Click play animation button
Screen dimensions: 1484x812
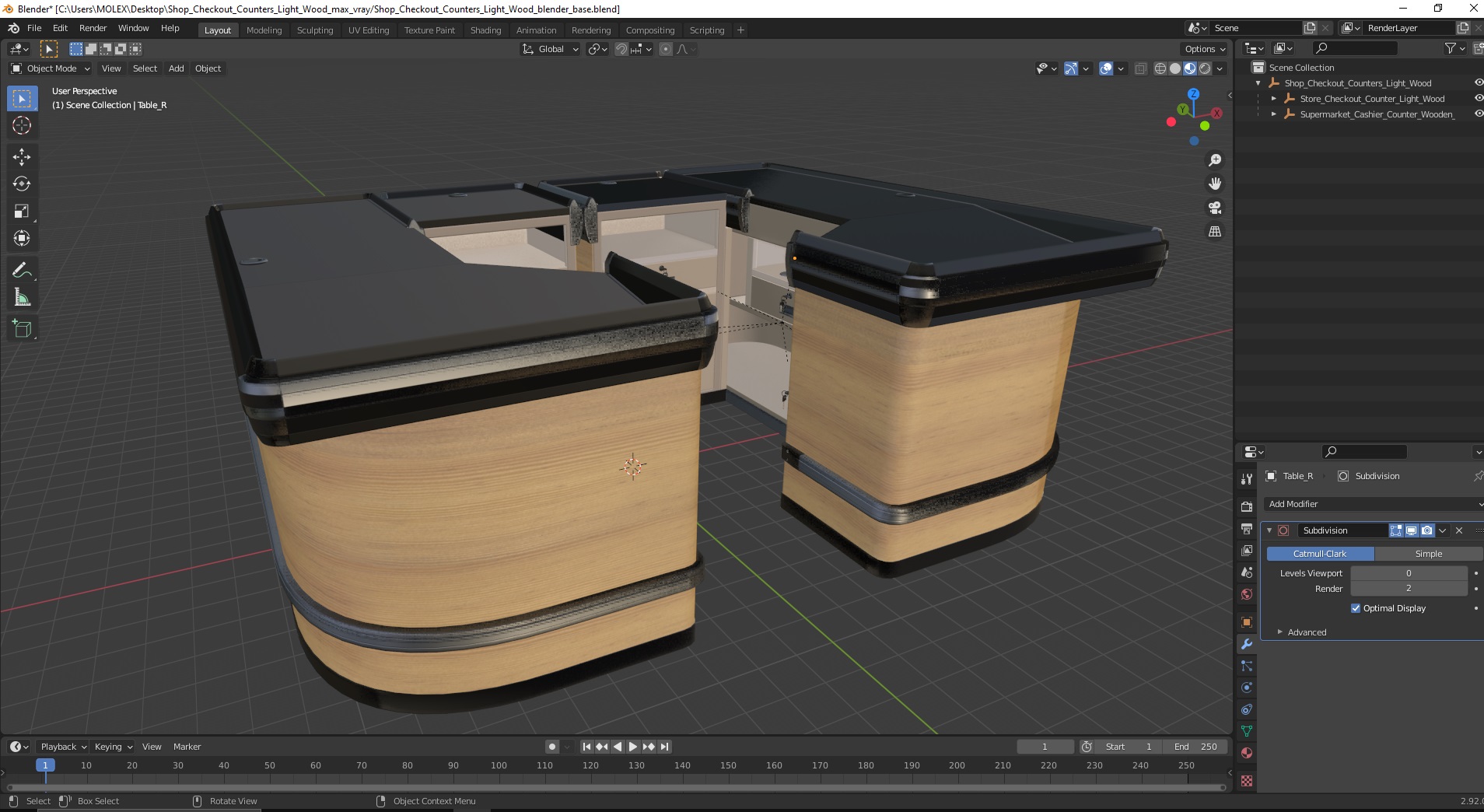point(633,747)
